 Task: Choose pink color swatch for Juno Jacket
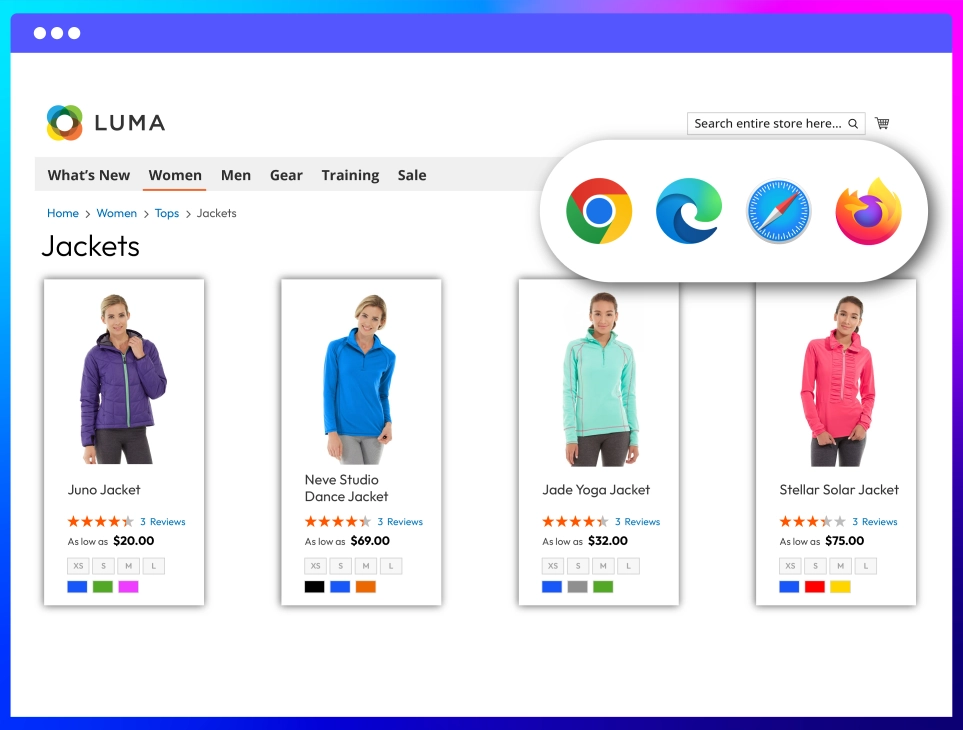pos(128,587)
